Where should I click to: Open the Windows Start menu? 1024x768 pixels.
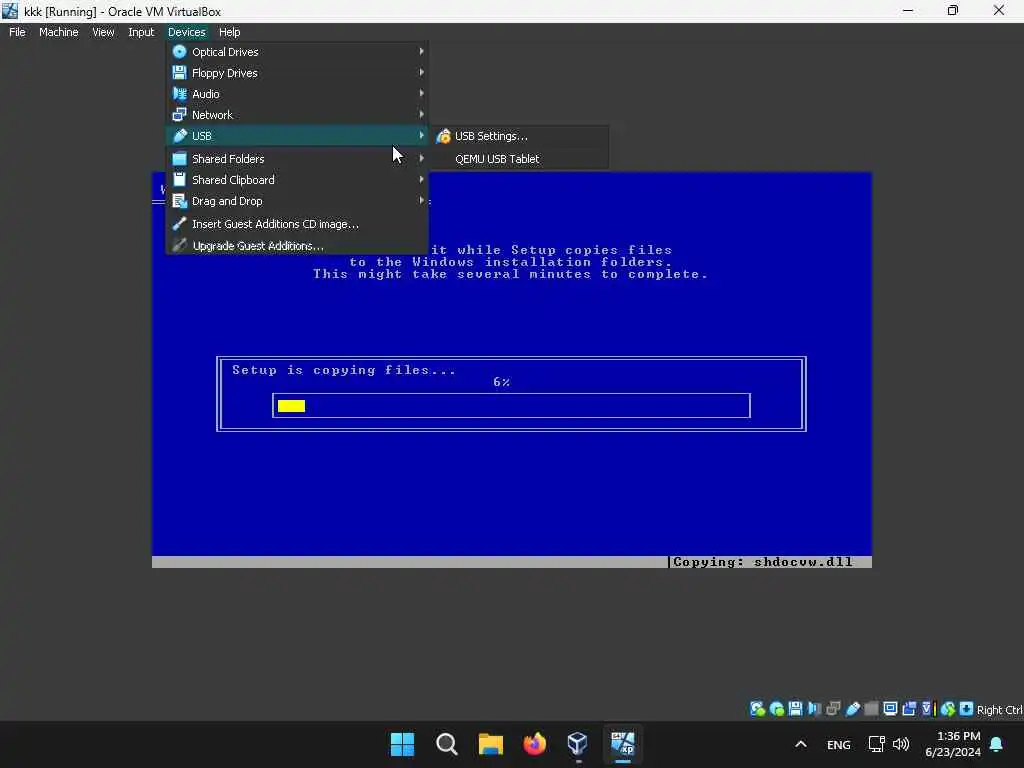tap(402, 744)
